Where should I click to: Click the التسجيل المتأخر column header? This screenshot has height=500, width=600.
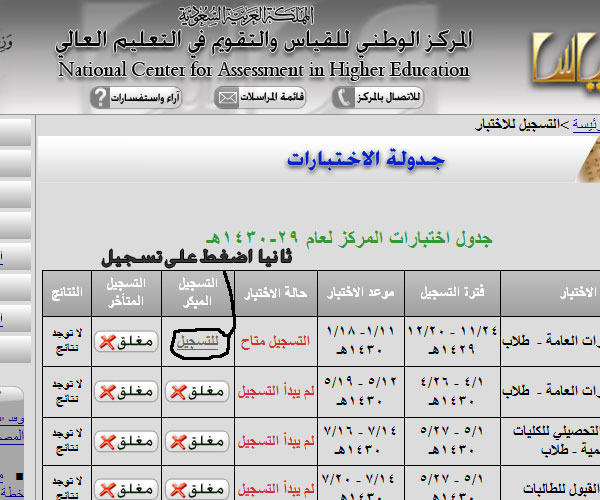(x=126, y=293)
